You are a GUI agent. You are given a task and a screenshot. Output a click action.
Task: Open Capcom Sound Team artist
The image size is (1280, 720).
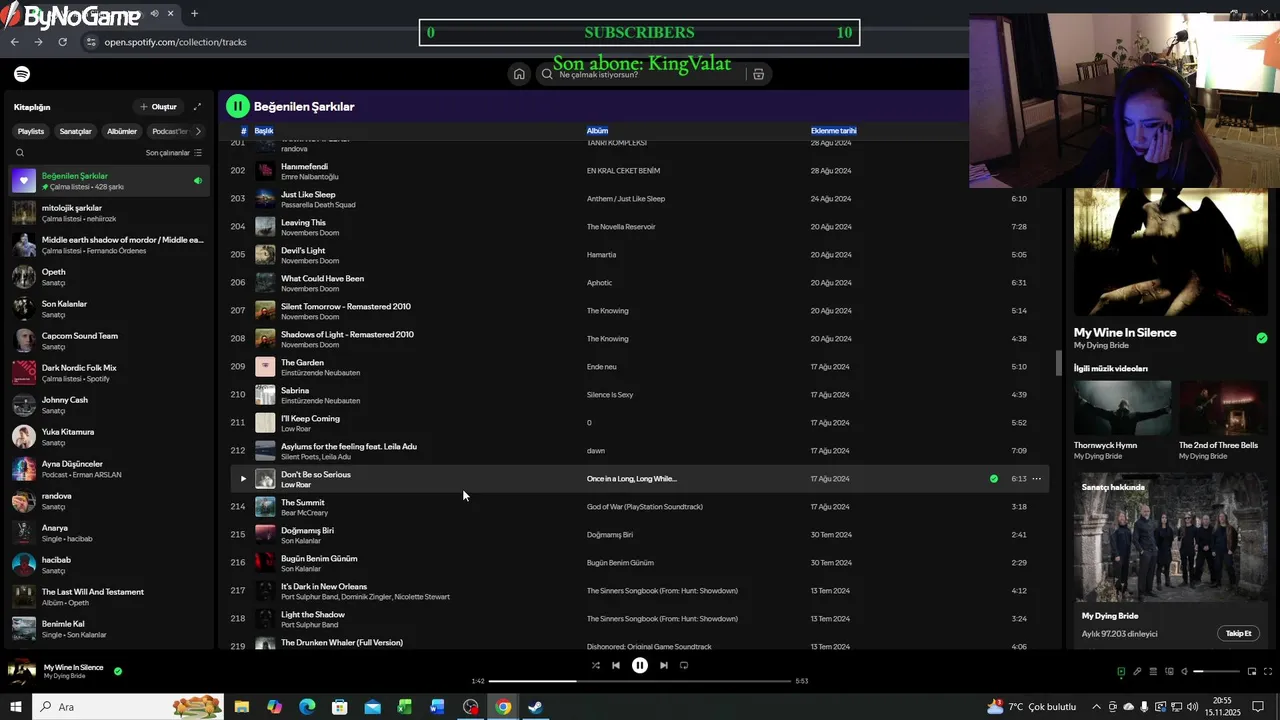click(x=110, y=341)
